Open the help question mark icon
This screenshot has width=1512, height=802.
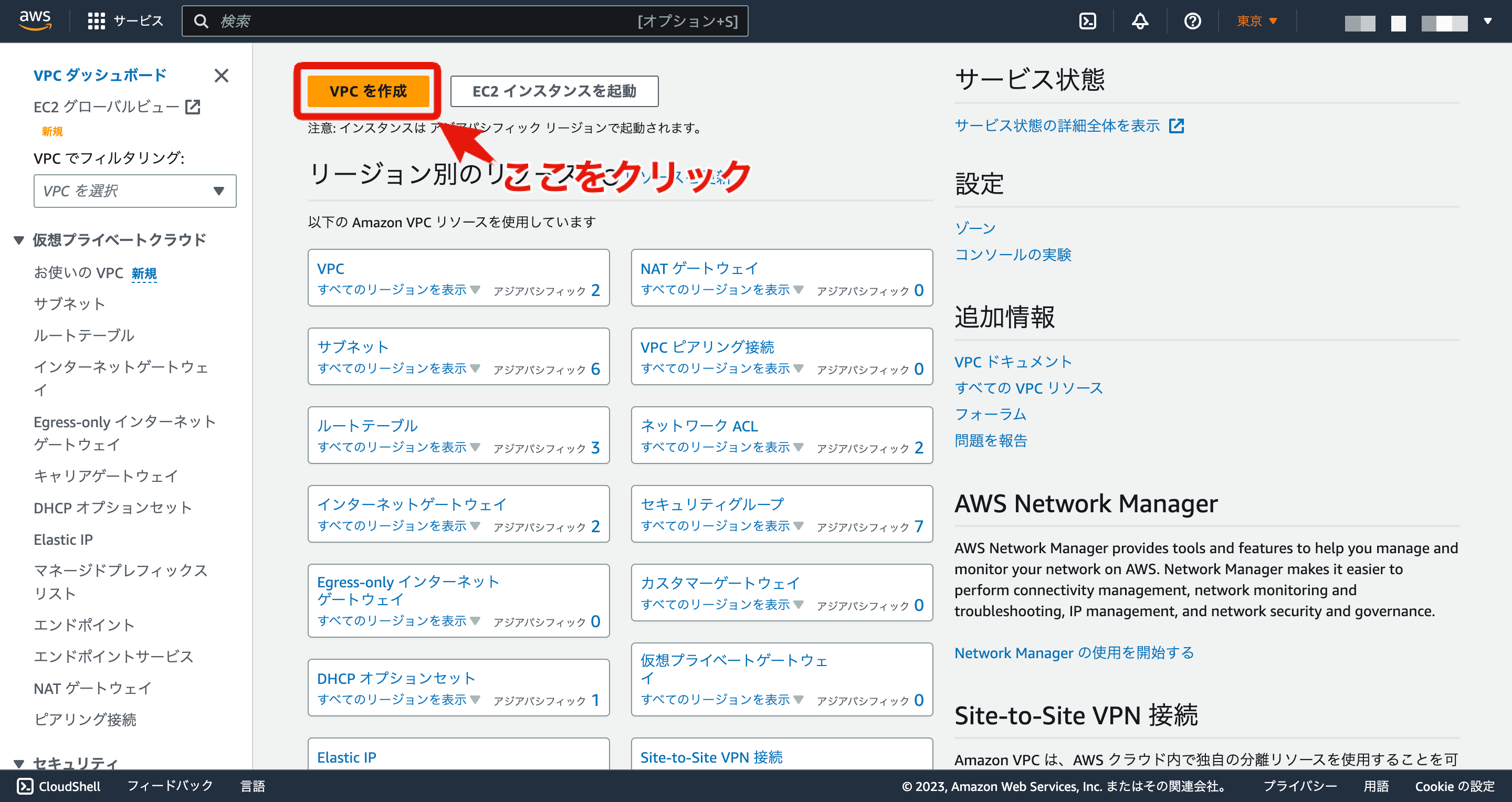coord(1192,20)
